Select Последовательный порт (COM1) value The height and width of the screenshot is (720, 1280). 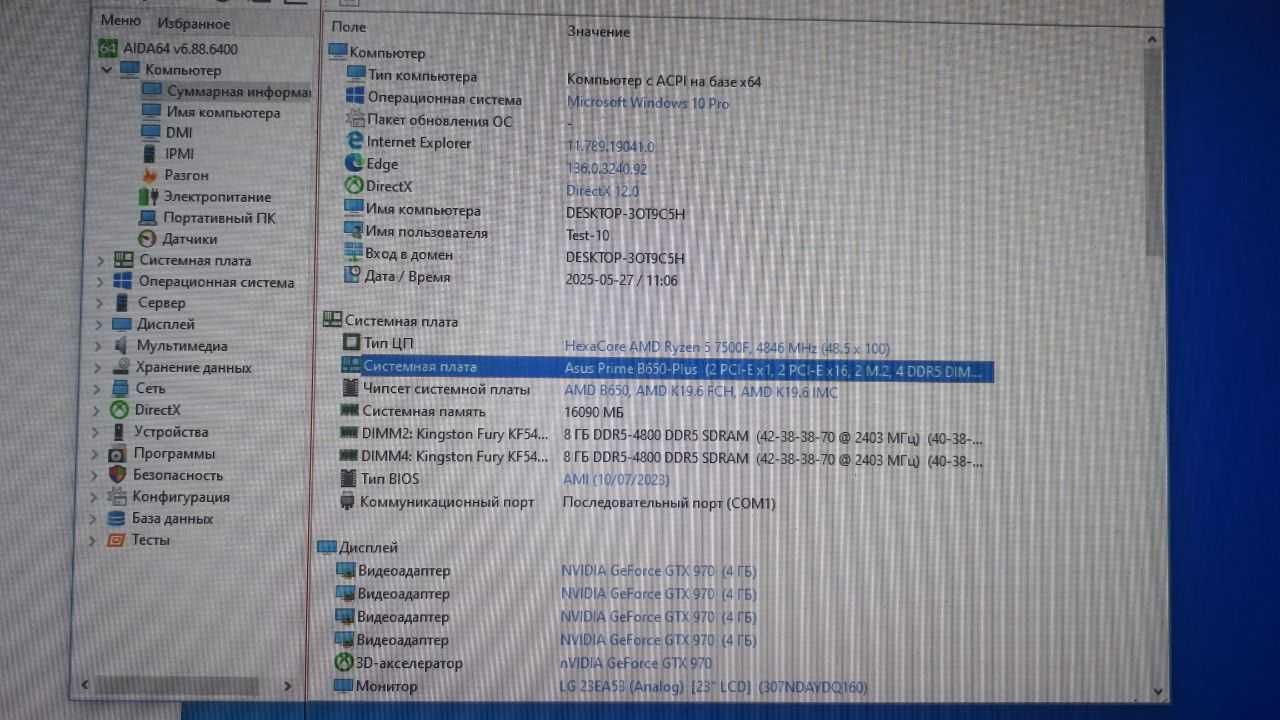coord(669,504)
